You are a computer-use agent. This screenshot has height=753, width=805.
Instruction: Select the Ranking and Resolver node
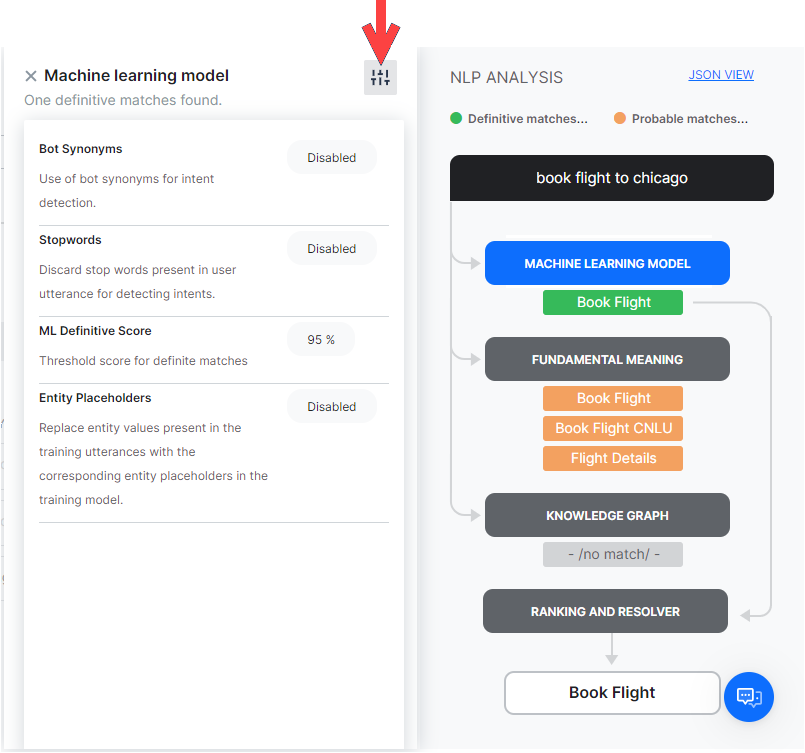coord(605,611)
